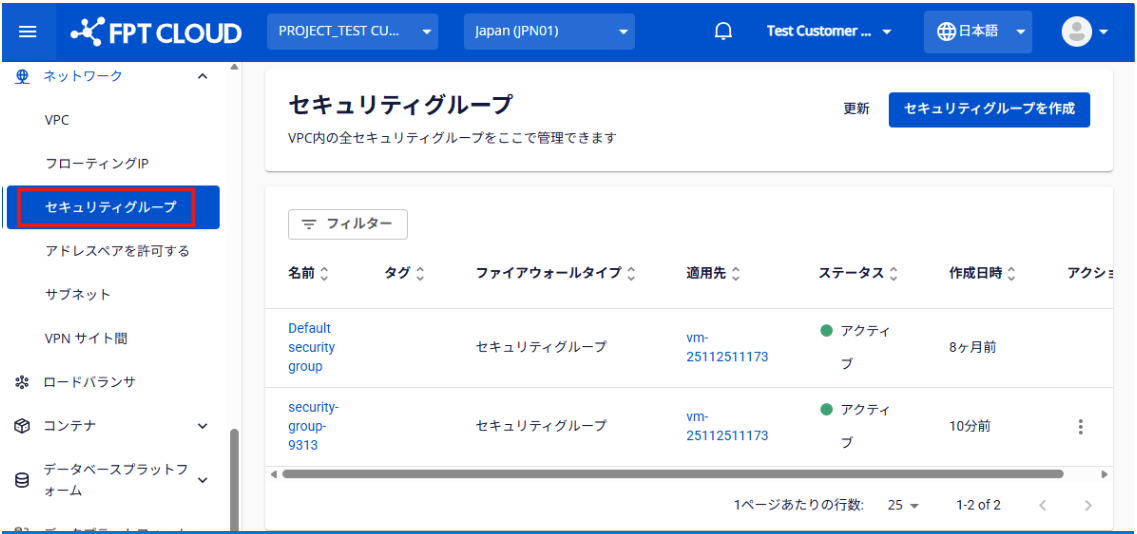The image size is (1137, 534).
Task: Open the Default security group link
Action: tap(311, 347)
